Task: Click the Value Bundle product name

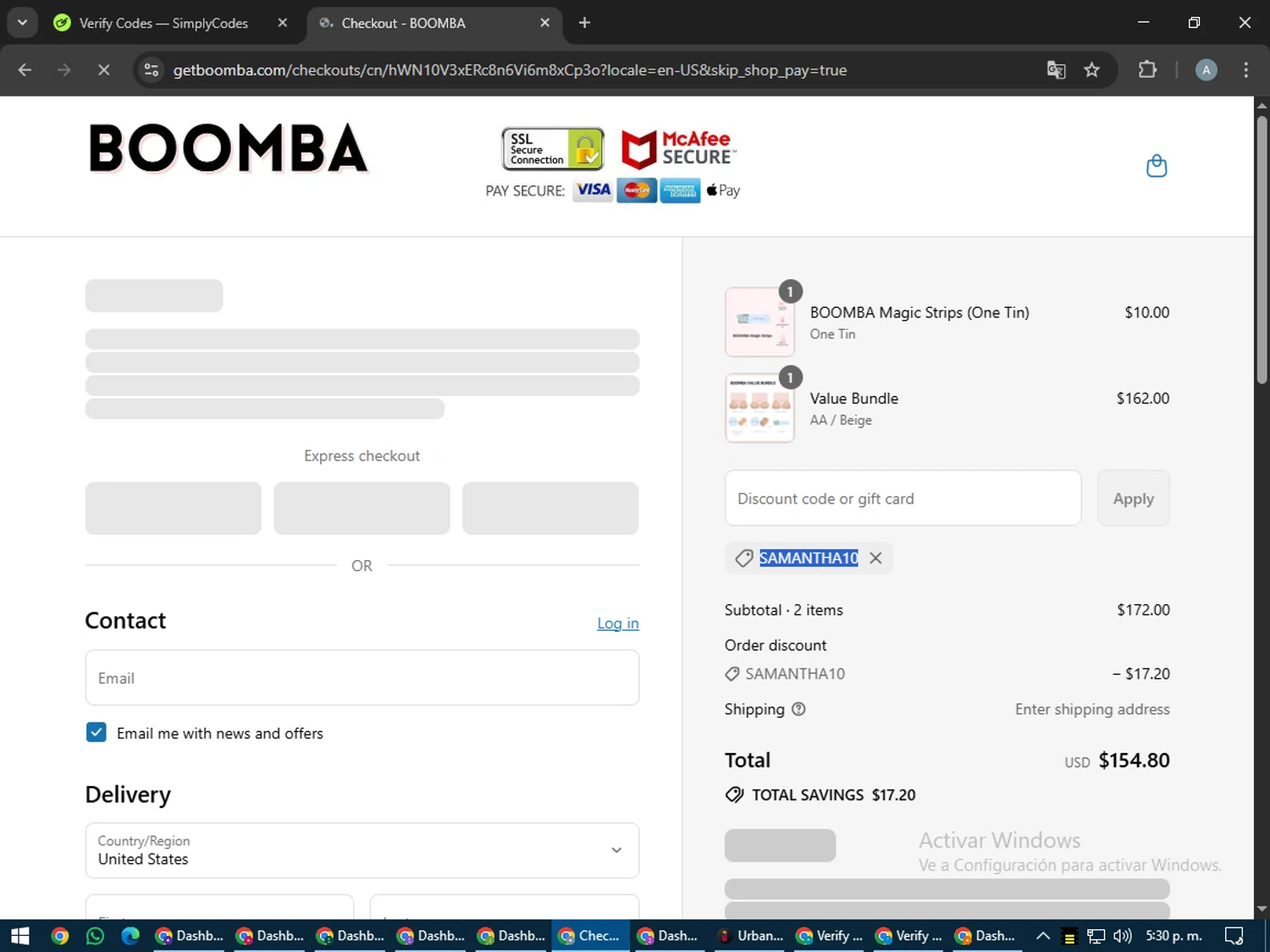Action: click(x=854, y=399)
